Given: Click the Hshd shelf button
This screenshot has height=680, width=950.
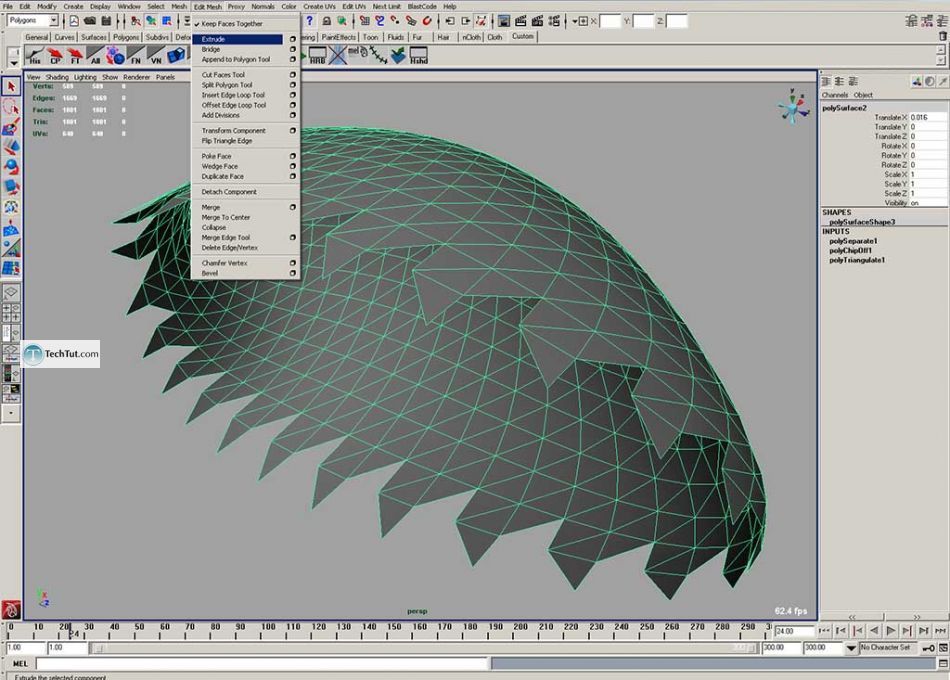Looking at the screenshot, I should point(418,56).
